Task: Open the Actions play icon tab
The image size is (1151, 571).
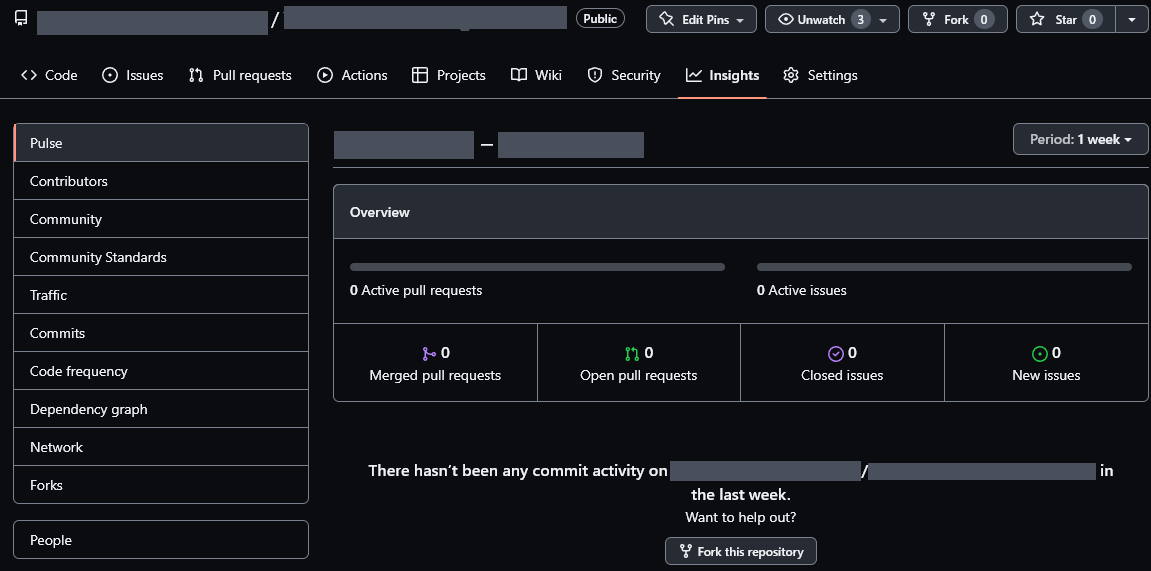Action: click(x=325, y=75)
